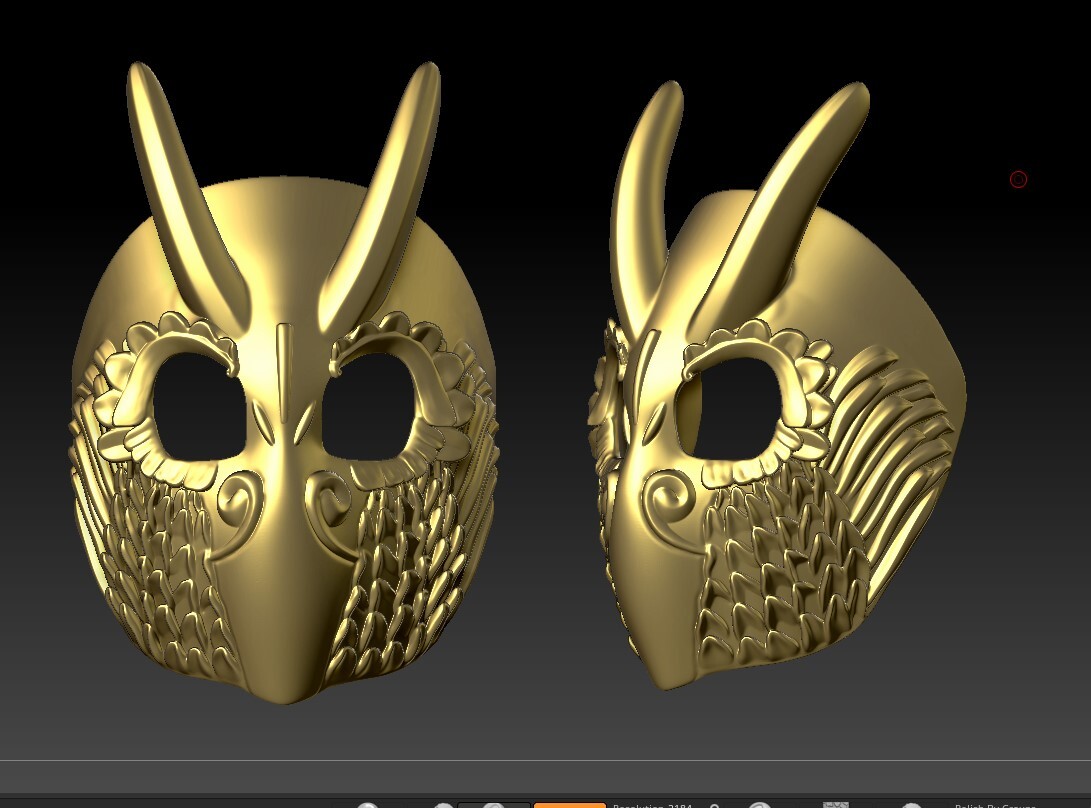The image size is (1091, 808).
Task: Toggle the orange highlighted mode button
Action: [x=569, y=804]
